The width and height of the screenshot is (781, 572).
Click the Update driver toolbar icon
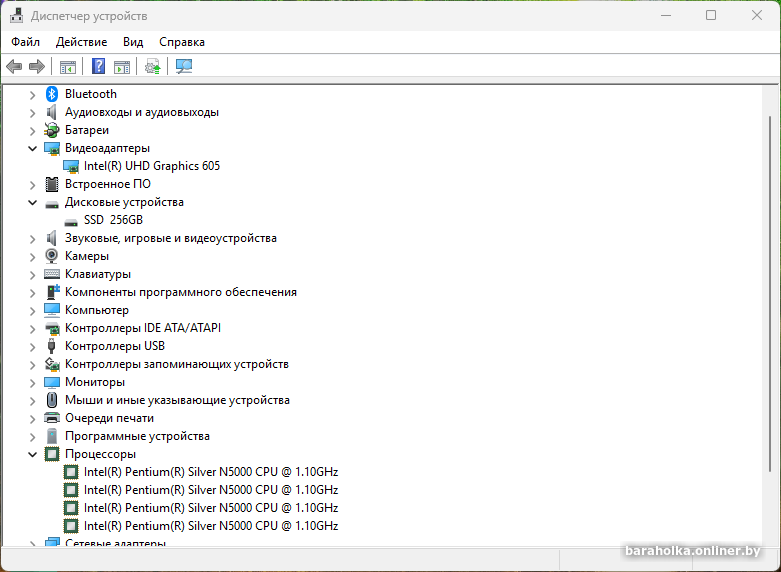point(153,66)
